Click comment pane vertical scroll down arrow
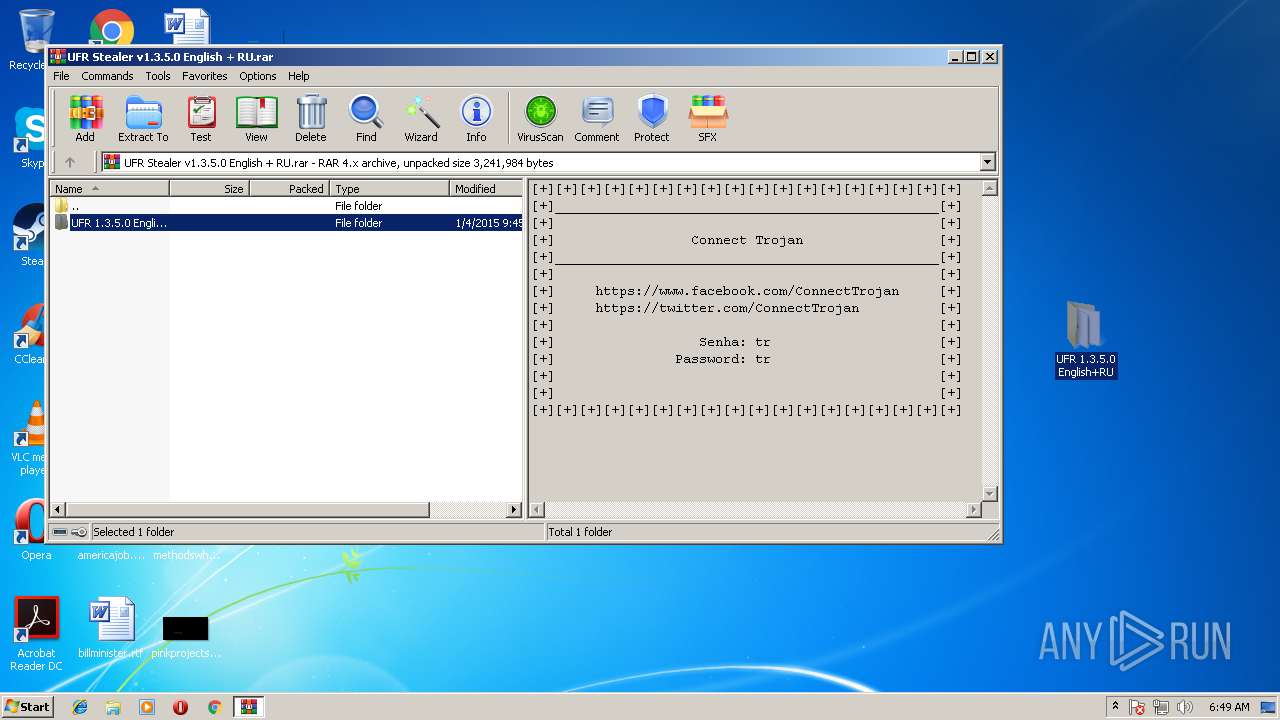The height and width of the screenshot is (720, 1280). [x=990, y=493]
